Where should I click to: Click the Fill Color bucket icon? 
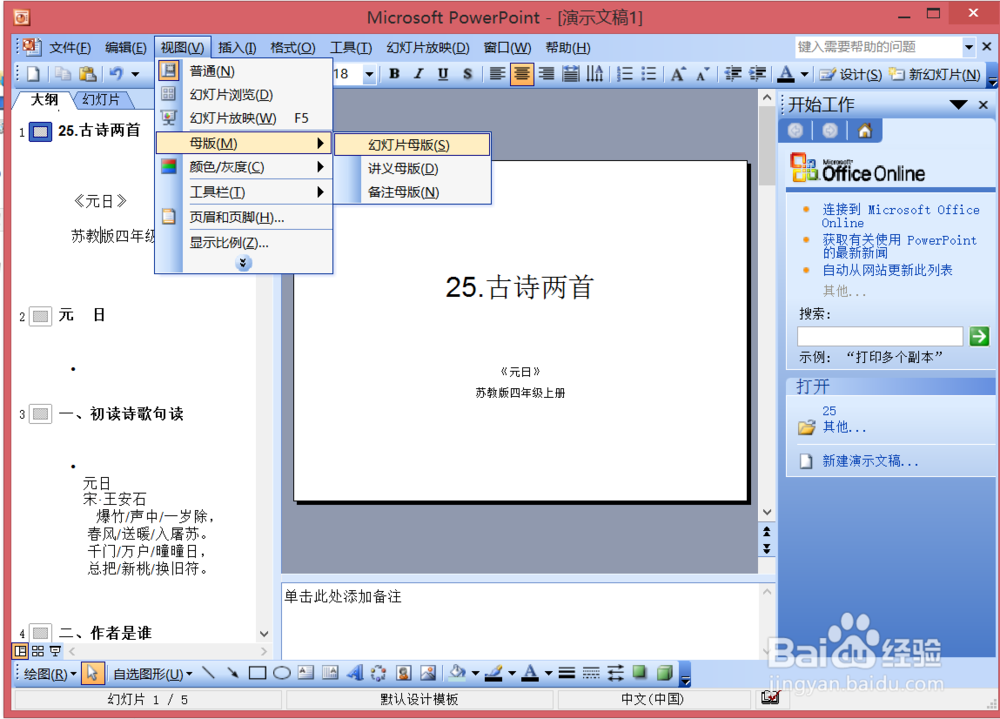(455, 673)
